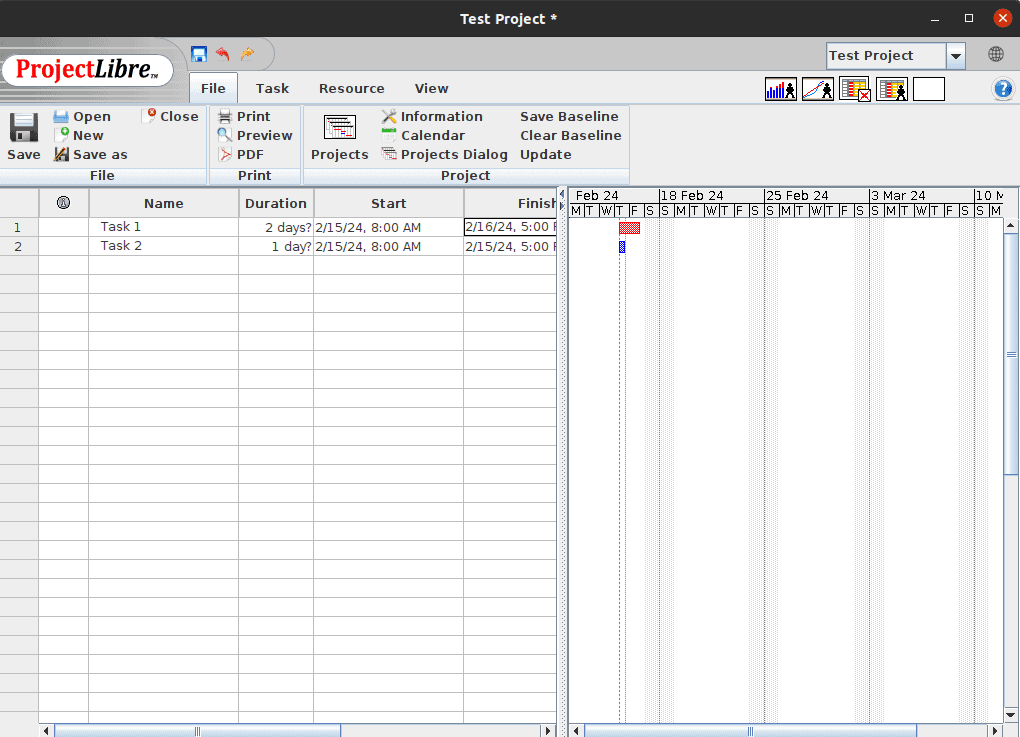
Task: Click the Gantt vertical scrollbar down arrow
Action: 1011,715
